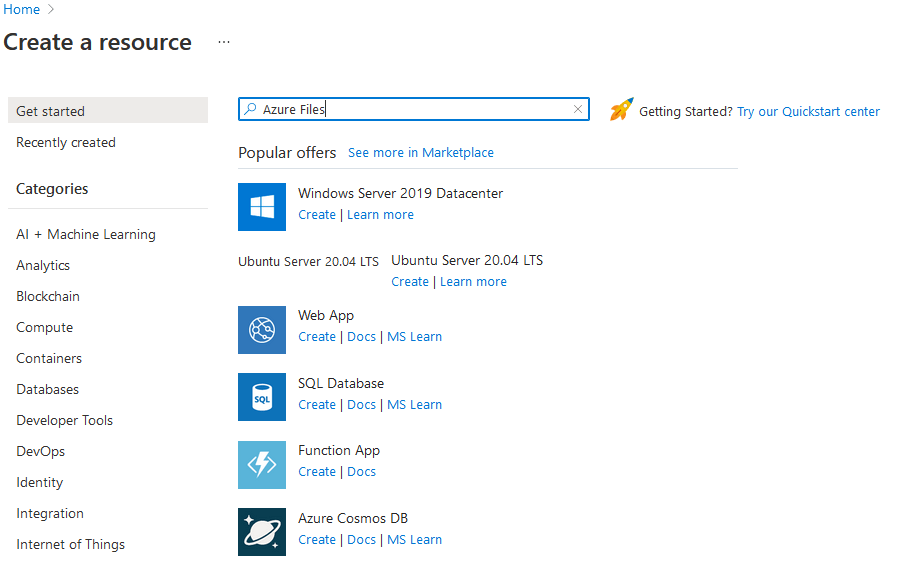
Task: Open the ellipsis more options menu
Action: 224,42
